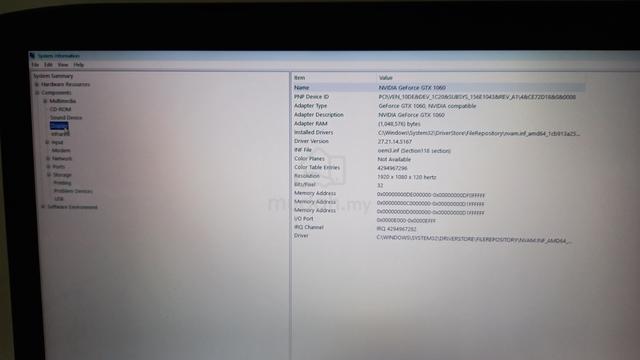Image resolution: width=640 pixels, height=360 pixels.
Task: Open the Edit menu
Action: click(x=49, y=65)
